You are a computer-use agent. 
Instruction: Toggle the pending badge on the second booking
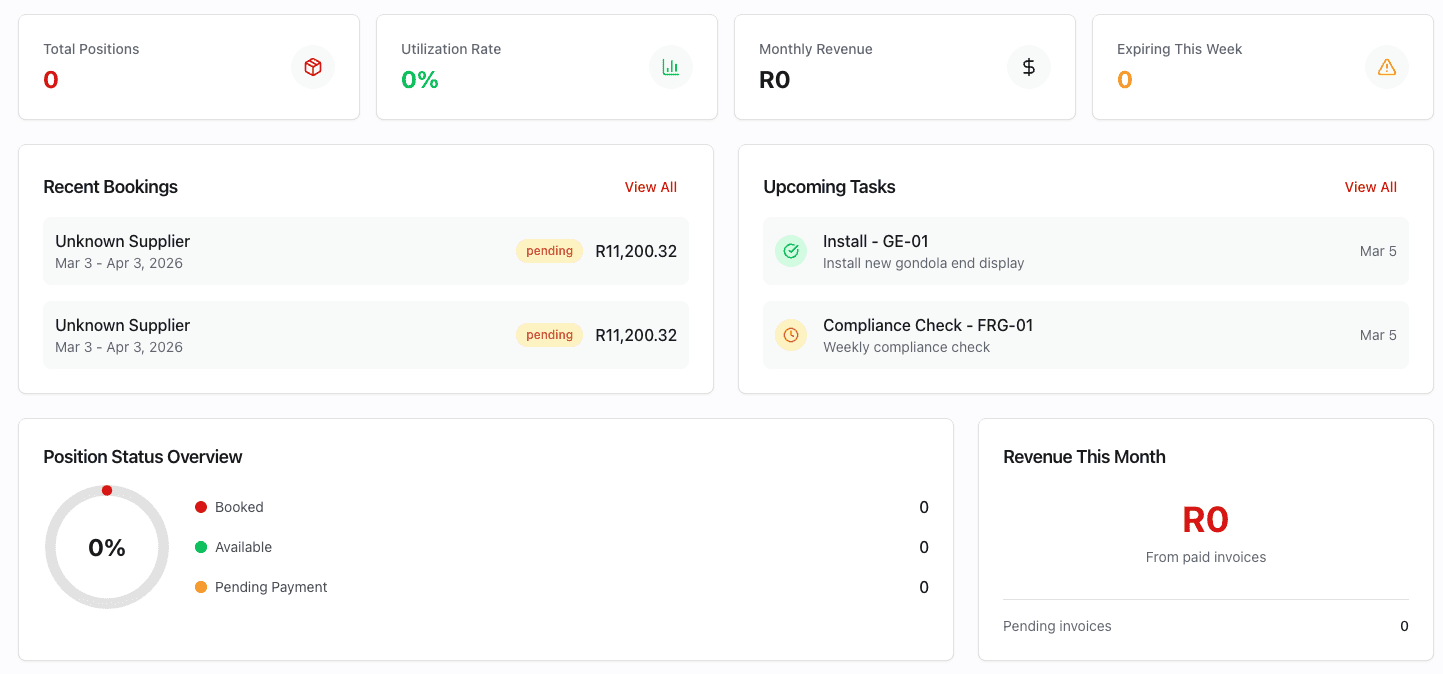click(549, 335)
